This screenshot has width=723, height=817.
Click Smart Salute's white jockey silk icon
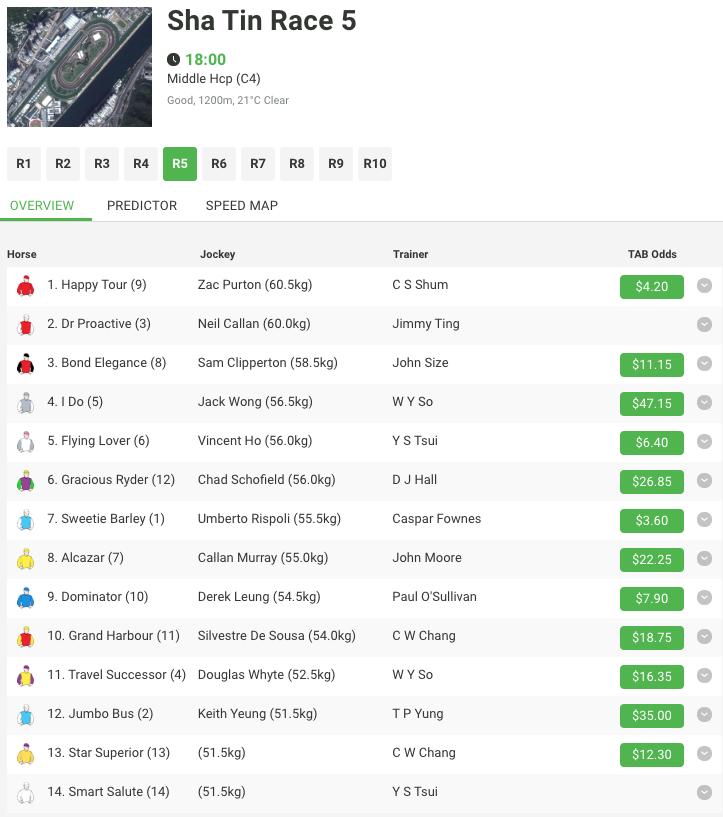pos(25,793)
